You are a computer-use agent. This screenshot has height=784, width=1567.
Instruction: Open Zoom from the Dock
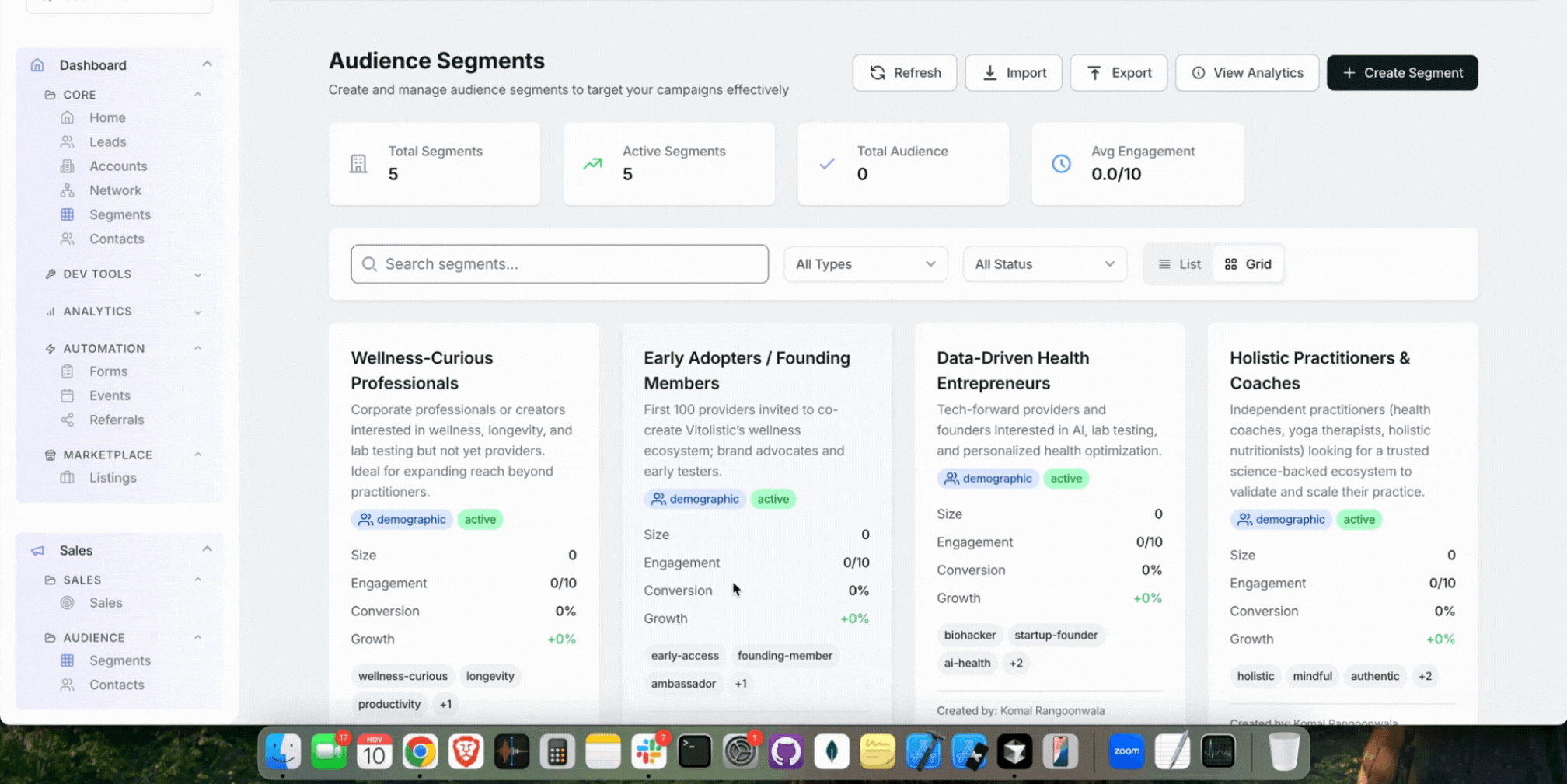click(x=1126, y=751)
